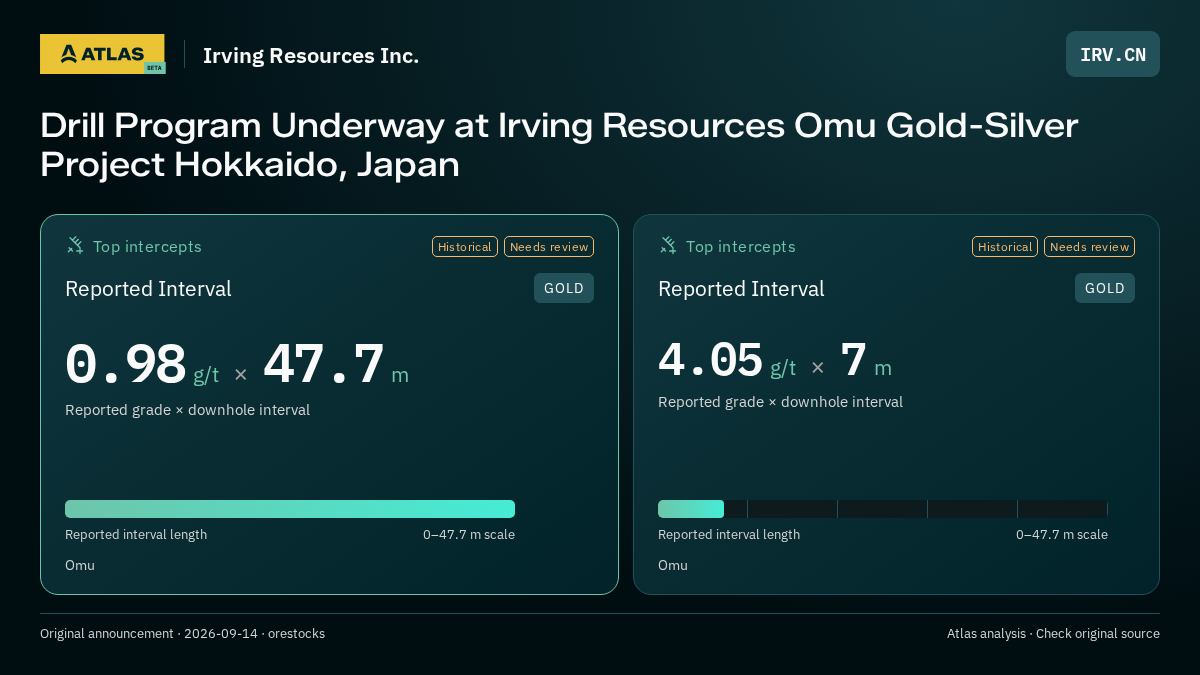Click 0–47.7 m scale text in the 4.05 g/t card

tap(1062, 535)
